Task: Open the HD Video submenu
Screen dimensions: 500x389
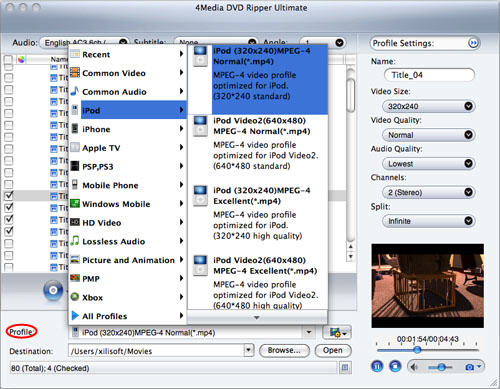Action: tap(128, 222)
